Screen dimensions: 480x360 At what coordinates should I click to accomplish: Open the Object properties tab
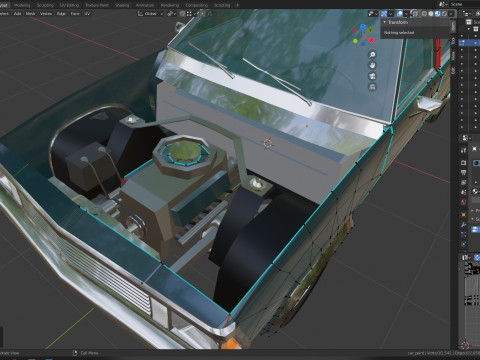pyautogui.click(x=464, y=215)
